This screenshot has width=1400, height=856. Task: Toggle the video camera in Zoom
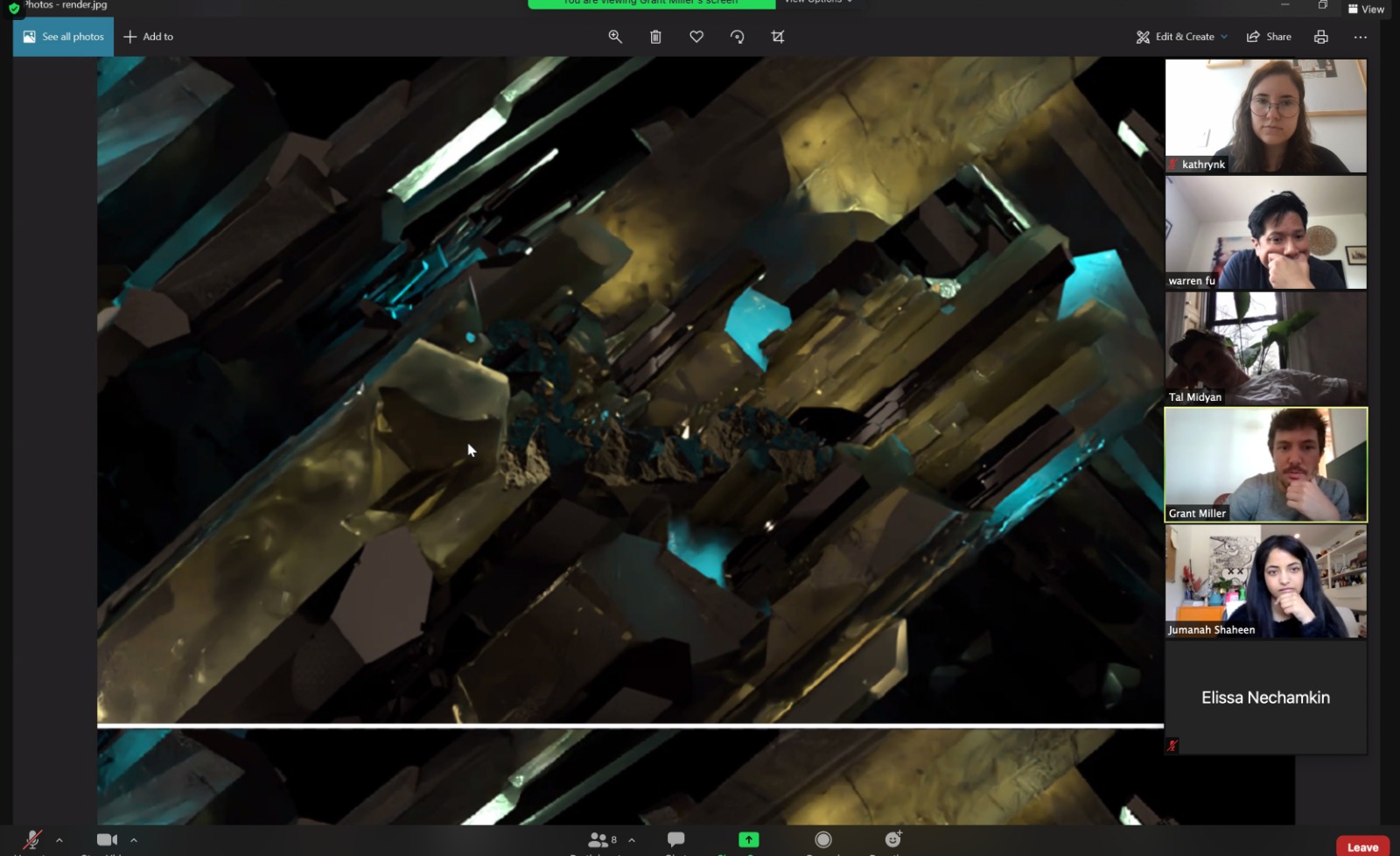107,840
